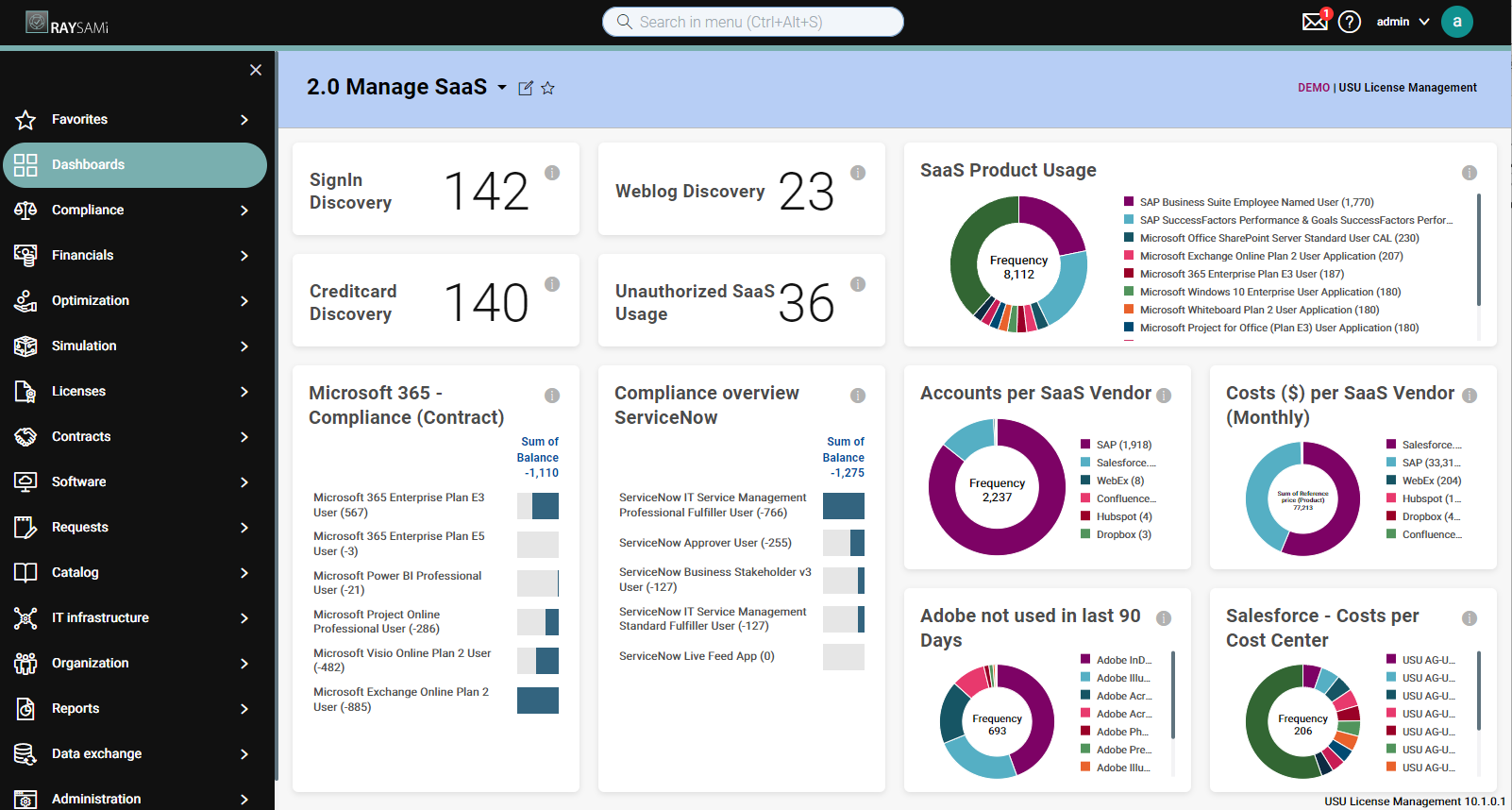This screenshot has width=1512, height=810.
Task: Click the Catalog book icon
Action: tap(25, 573)
